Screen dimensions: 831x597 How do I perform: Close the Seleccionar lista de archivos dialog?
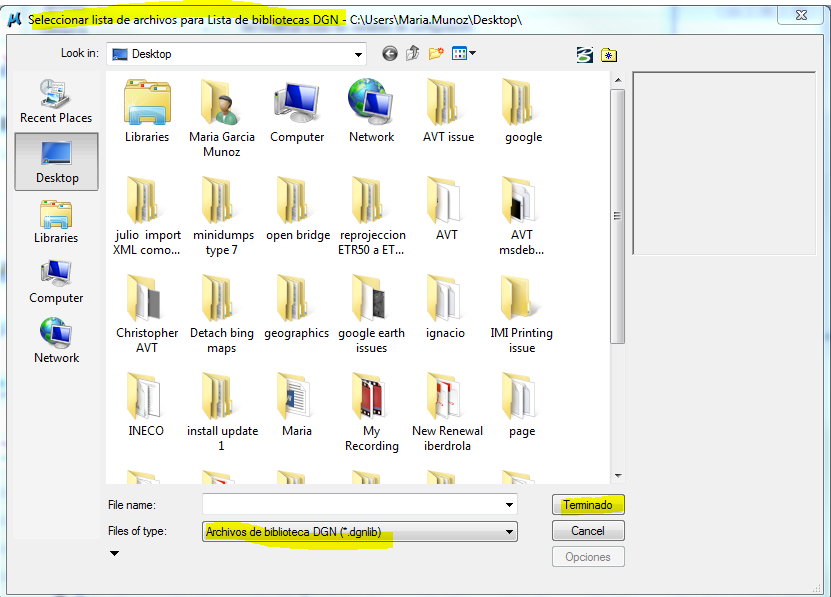tap(801, 15)
